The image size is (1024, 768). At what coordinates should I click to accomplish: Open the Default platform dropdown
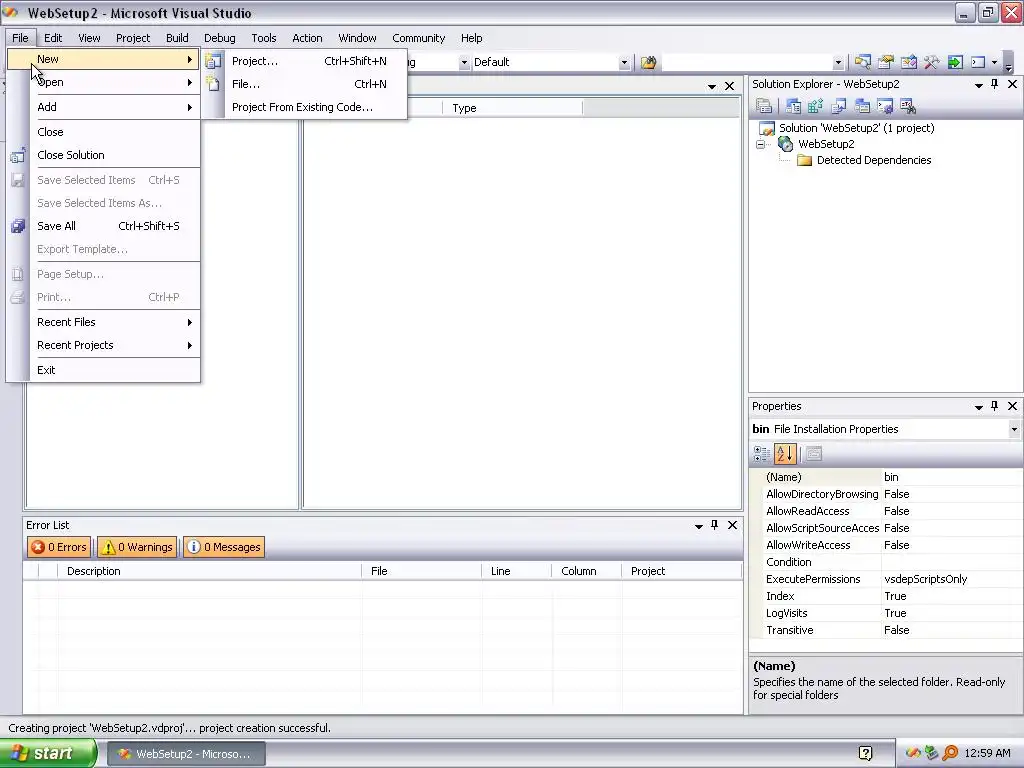624,63
